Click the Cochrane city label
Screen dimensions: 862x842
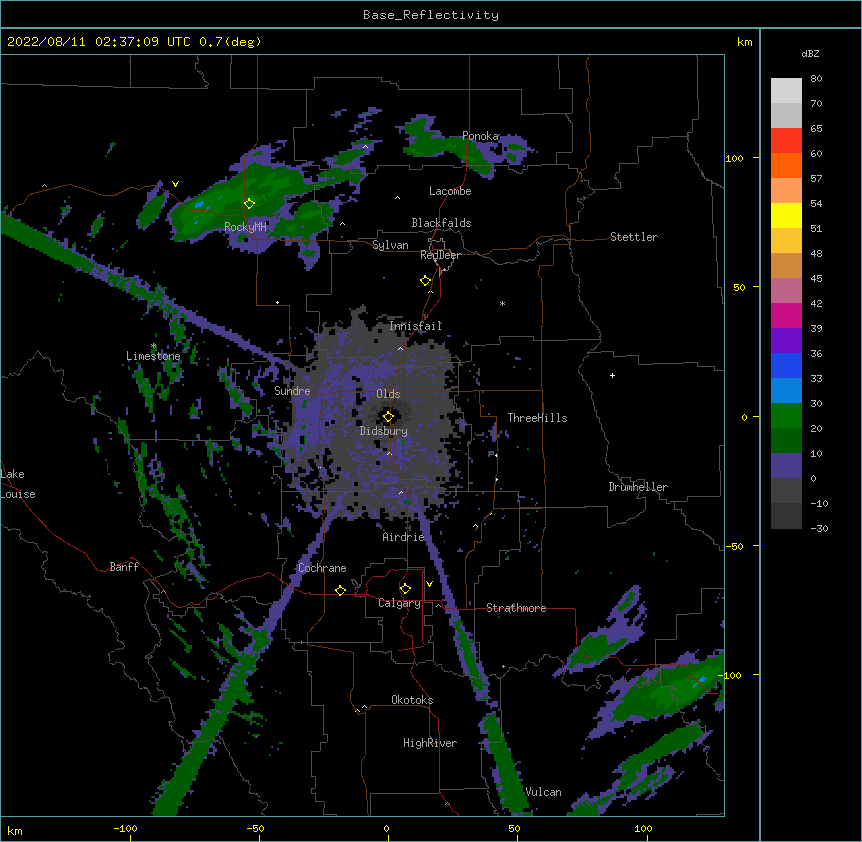pos(322,568)
